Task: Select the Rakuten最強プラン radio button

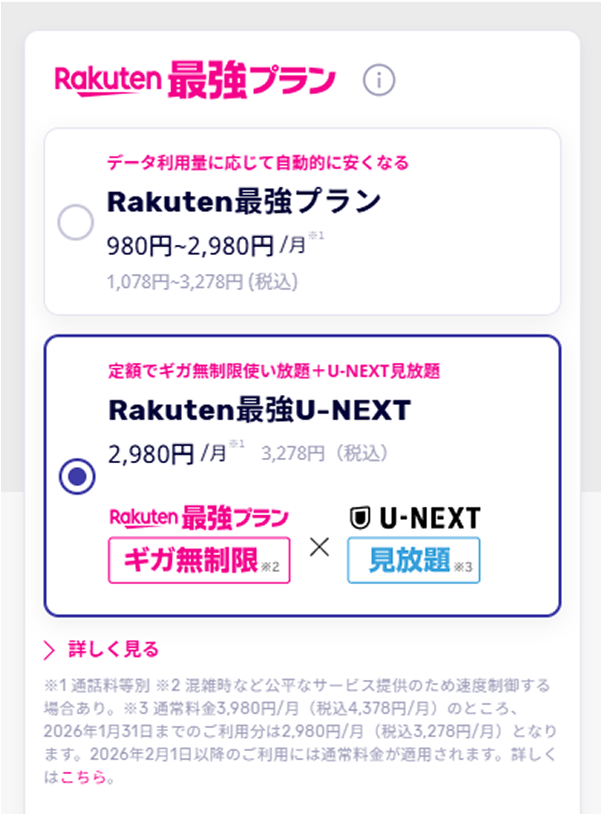Action: tap(76, 222)
